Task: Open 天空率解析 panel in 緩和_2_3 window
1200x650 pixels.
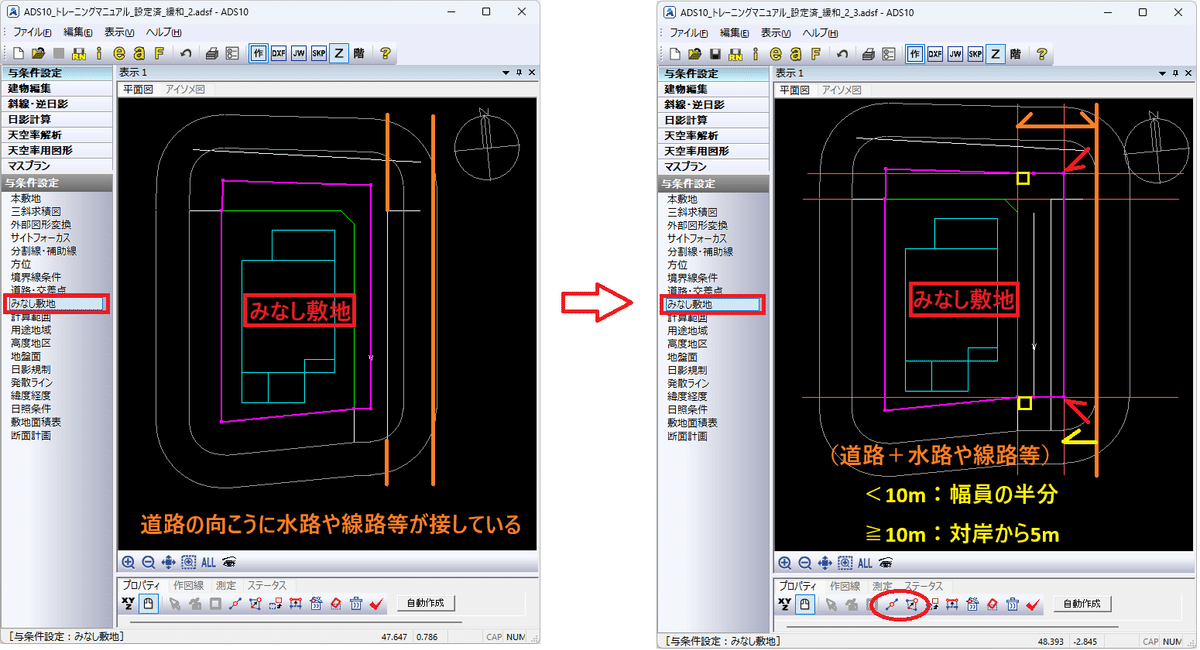Action: (x=714, y=135)
